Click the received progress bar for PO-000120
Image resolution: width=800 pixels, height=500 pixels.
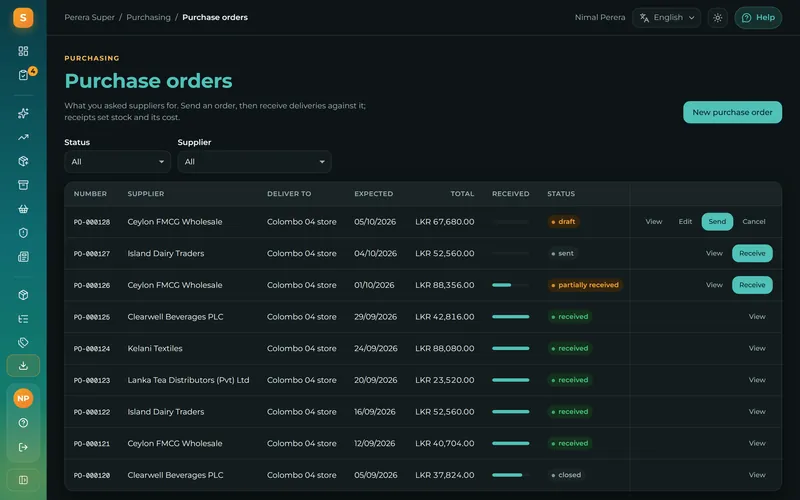point(511,475)
